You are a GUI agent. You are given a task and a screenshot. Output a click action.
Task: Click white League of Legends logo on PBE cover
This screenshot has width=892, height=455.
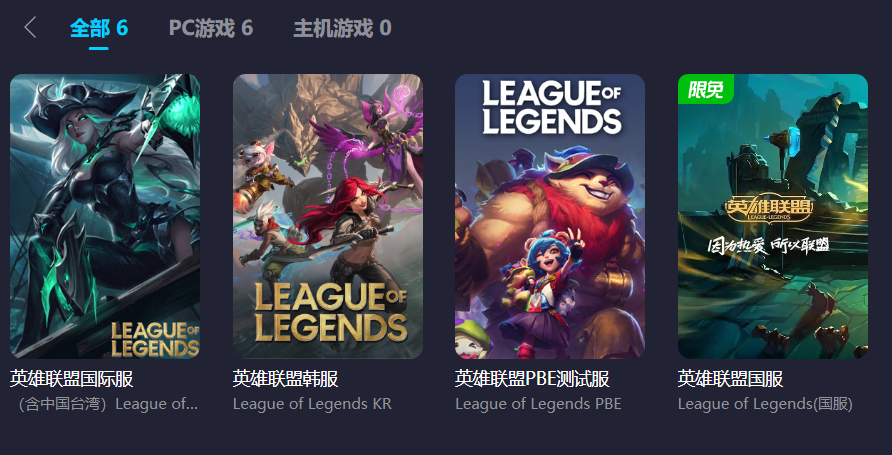(x=552, y=107)
